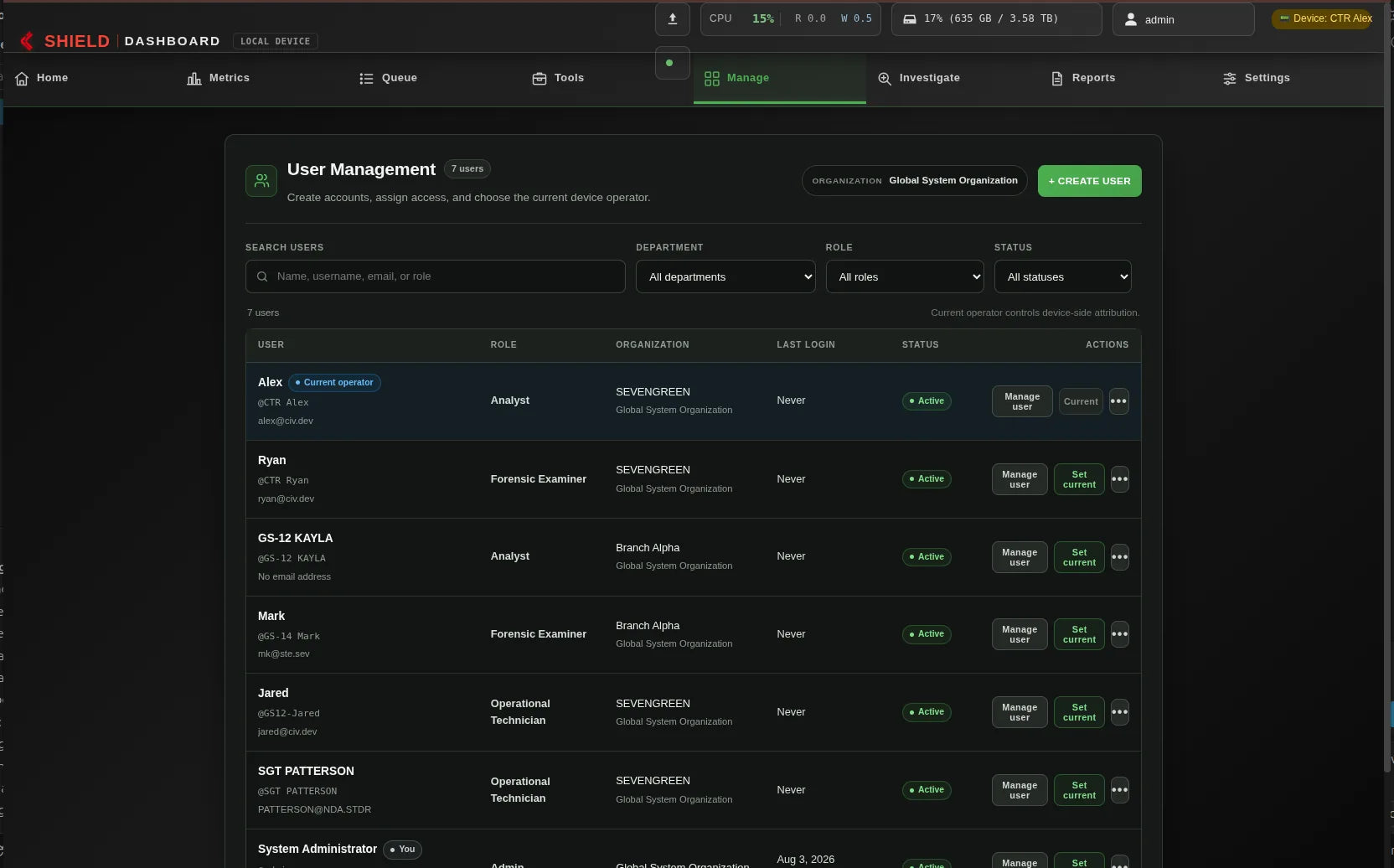The image size is (1394, 868).
Task: Click the ROLE column header
Action: point(503,345)
